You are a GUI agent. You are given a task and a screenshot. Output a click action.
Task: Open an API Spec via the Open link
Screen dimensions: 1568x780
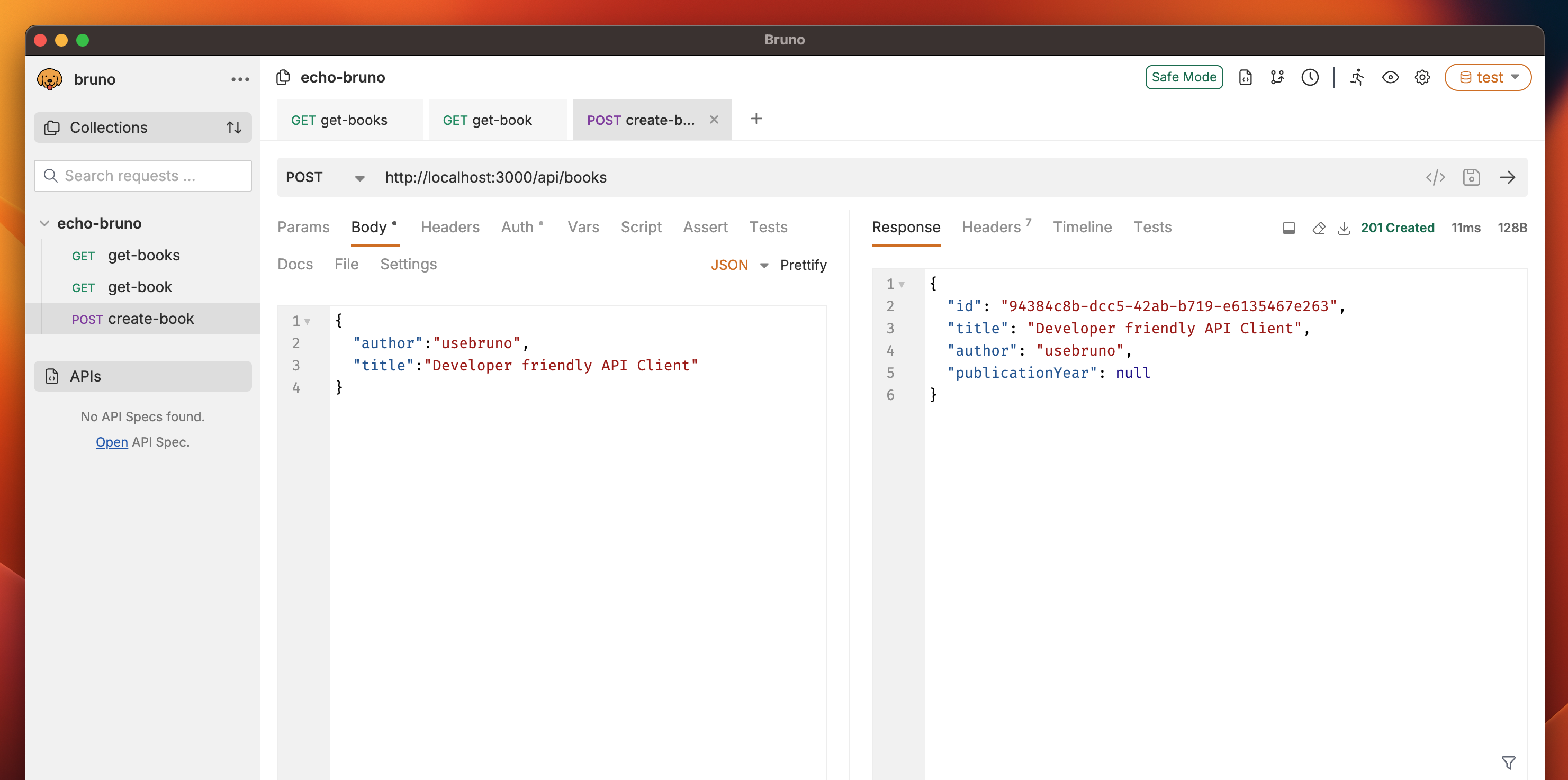[x=111, y=442]
